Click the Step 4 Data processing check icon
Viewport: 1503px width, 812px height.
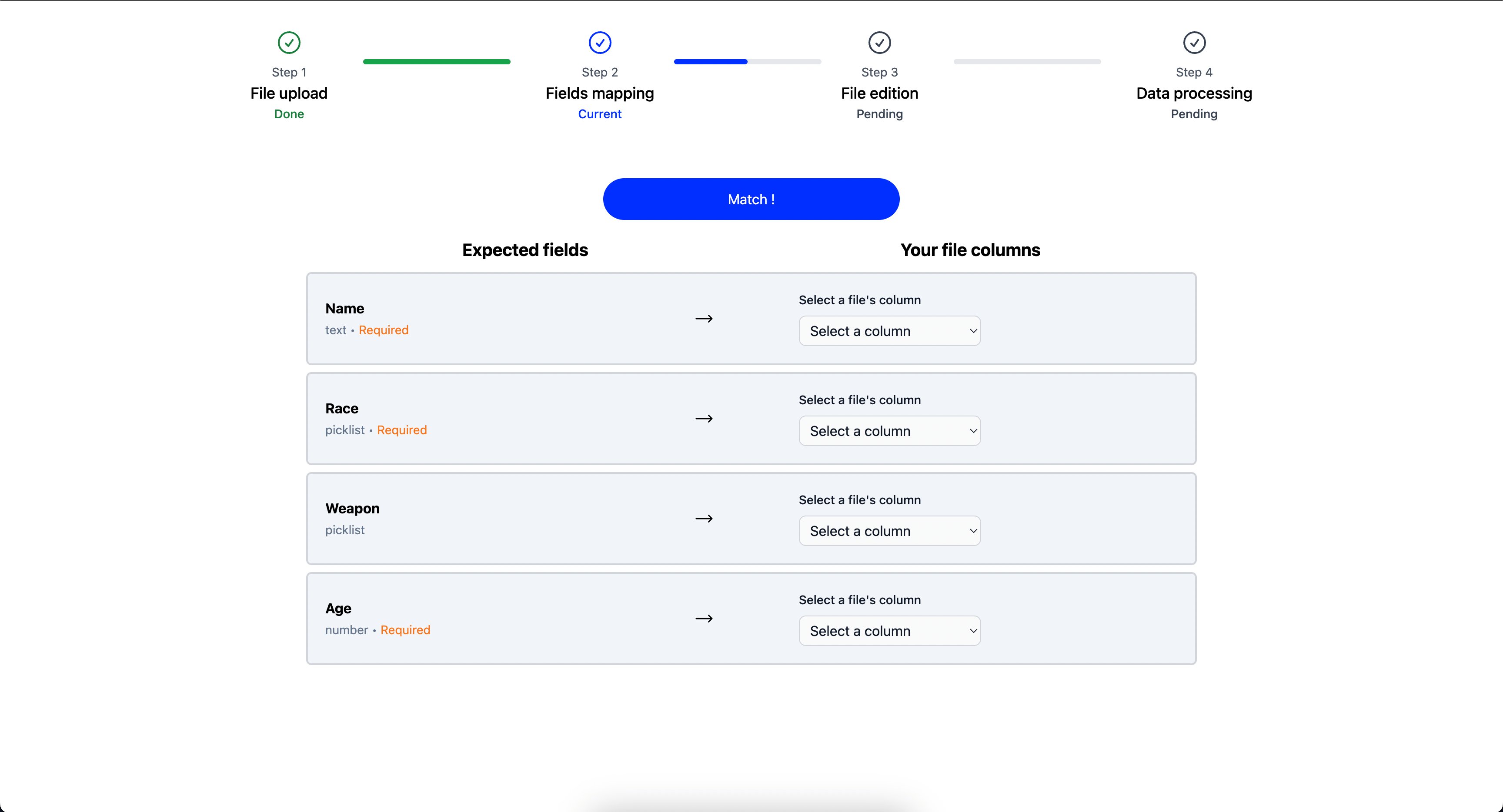[1194, 42]
